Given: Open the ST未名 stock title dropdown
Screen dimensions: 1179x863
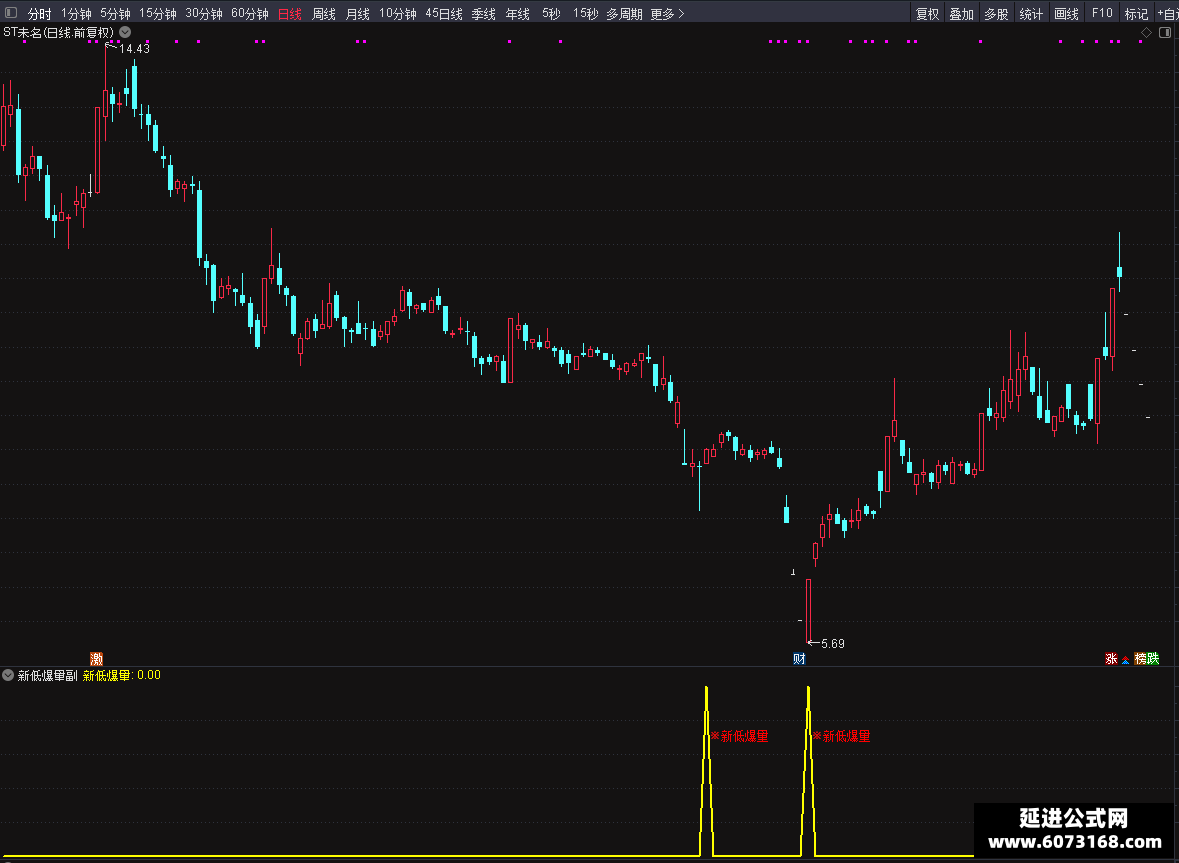Looking at the screenshot, I should point(125,32).
